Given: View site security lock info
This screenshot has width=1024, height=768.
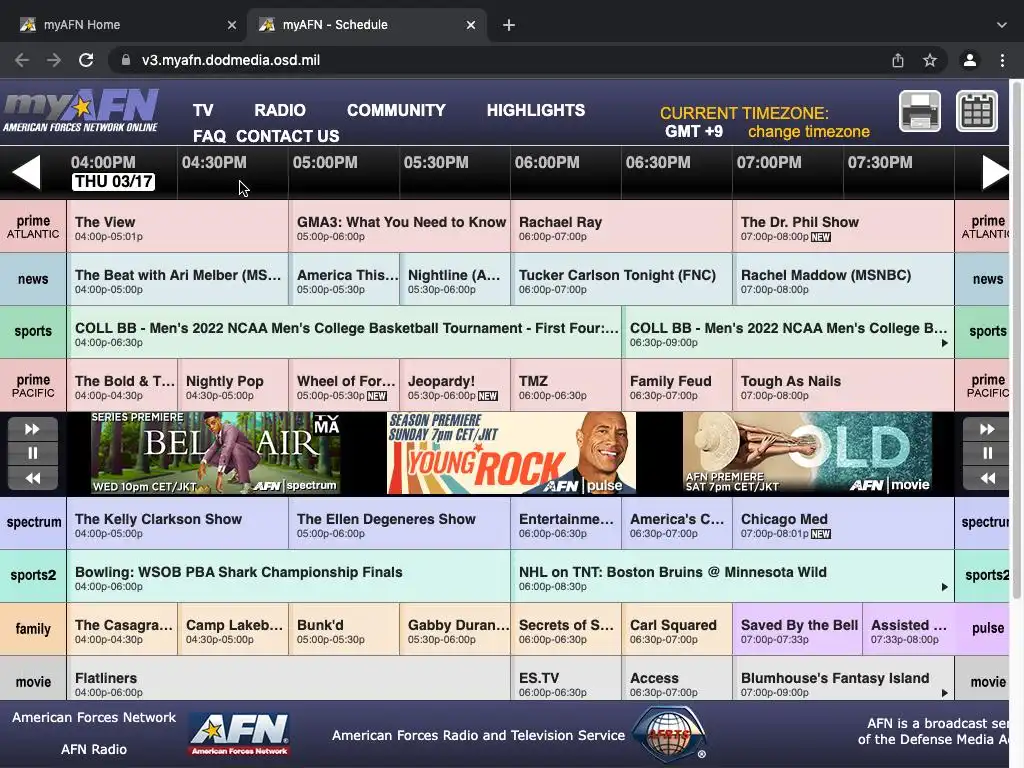Looking at the screenshot, I should pyautogui.click(x=125, y=60).
